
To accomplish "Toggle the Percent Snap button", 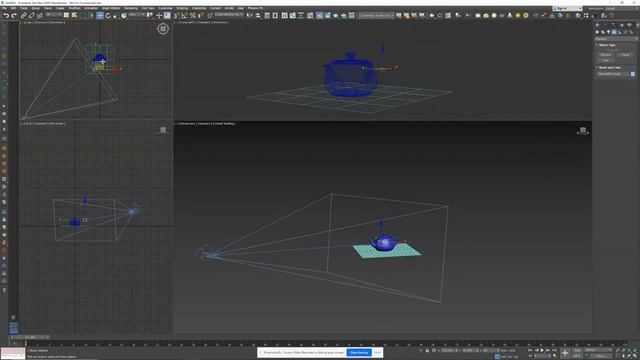I will tap(193, 16).
